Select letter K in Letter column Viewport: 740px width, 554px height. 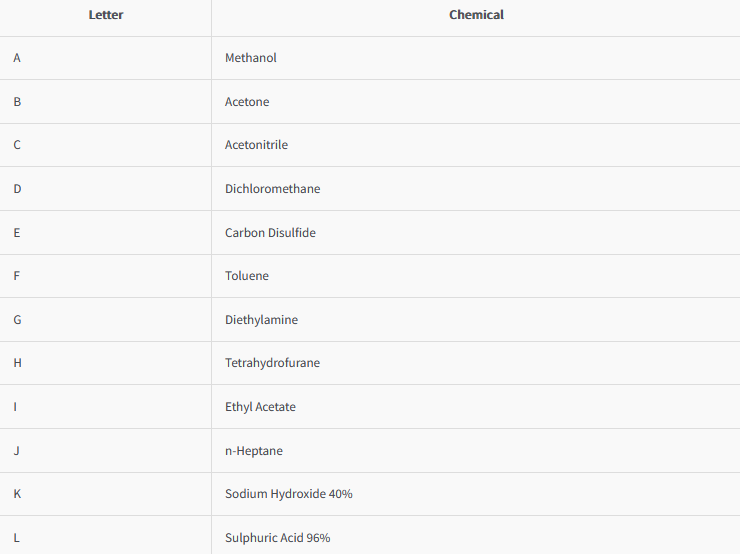pos(17,494)
